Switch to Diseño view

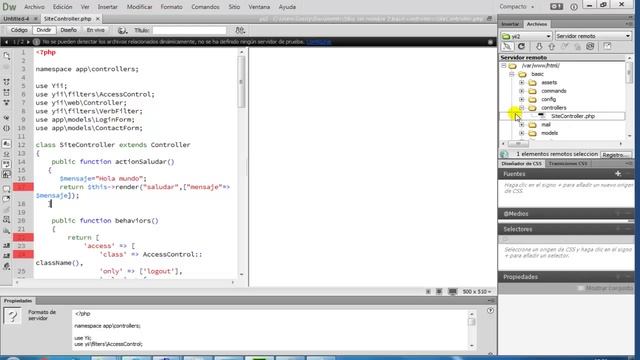[68, 30]
